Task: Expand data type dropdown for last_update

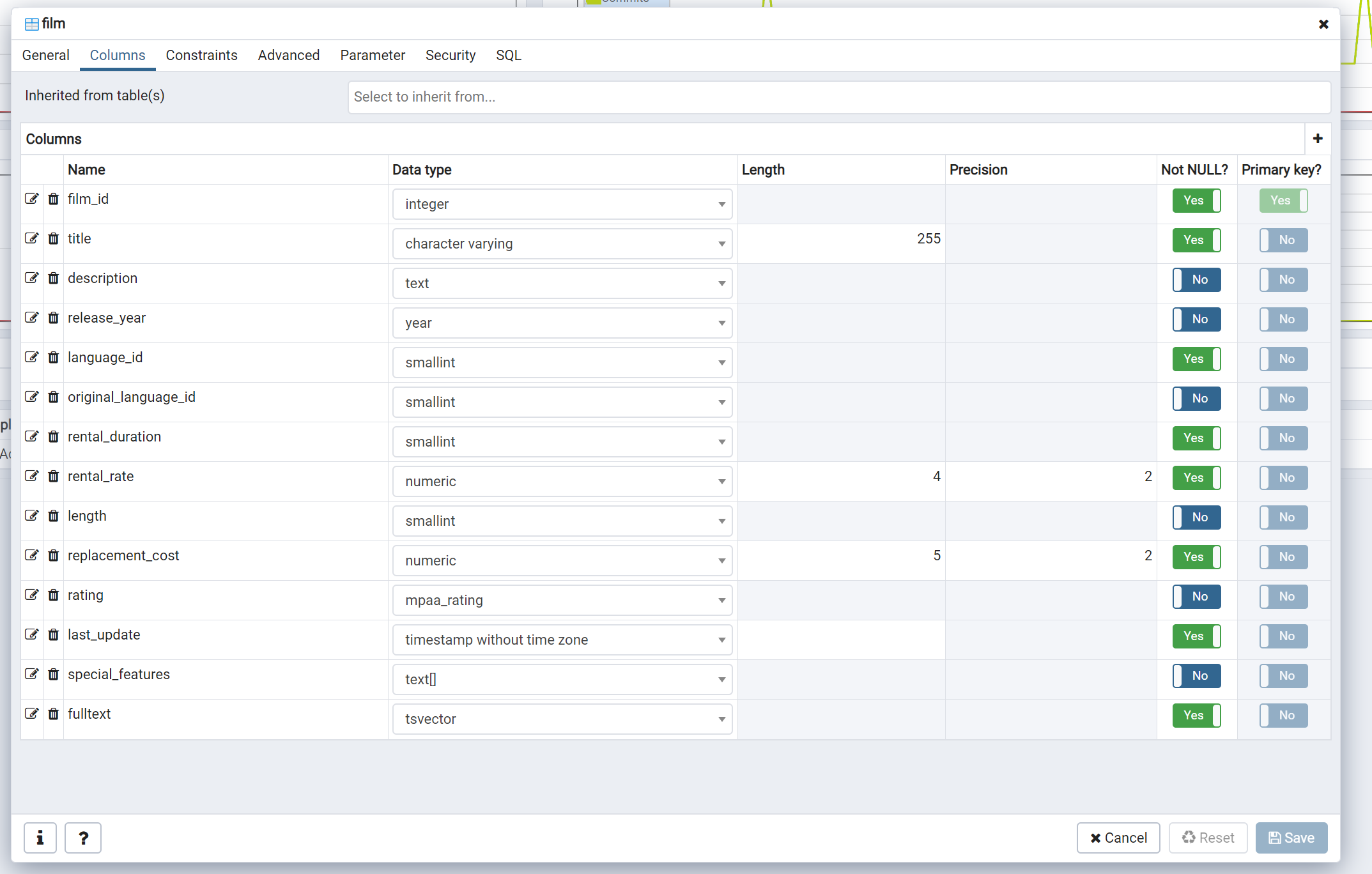Action: (562, 640)
